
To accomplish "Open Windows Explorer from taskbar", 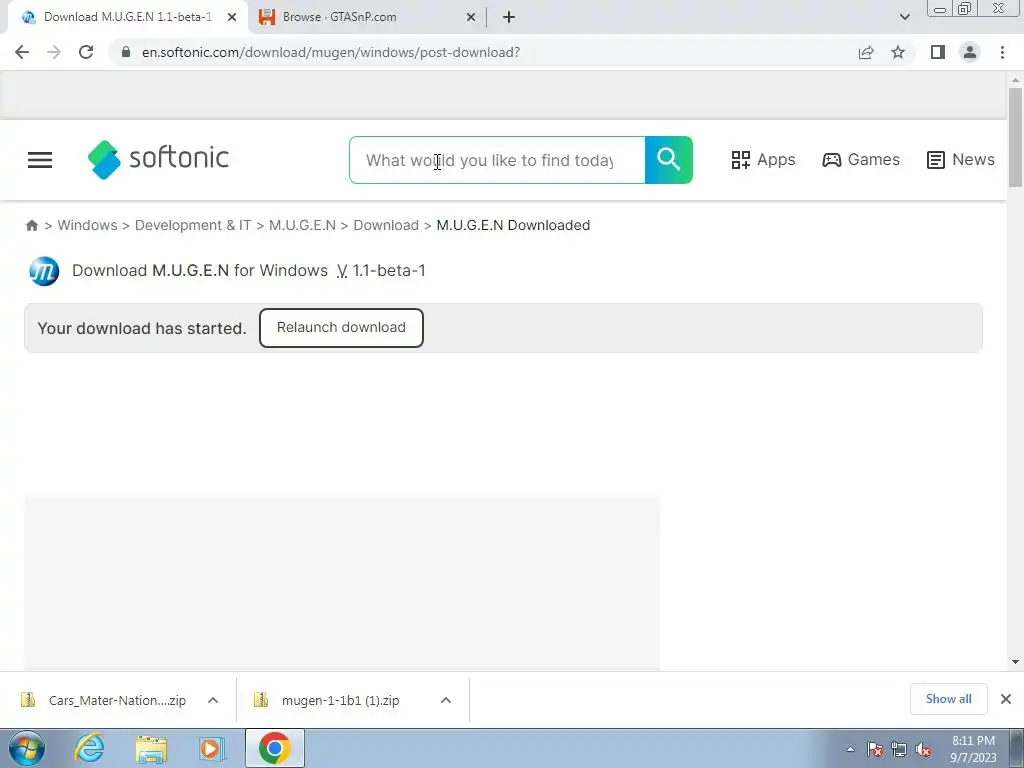I will (151, 748).
